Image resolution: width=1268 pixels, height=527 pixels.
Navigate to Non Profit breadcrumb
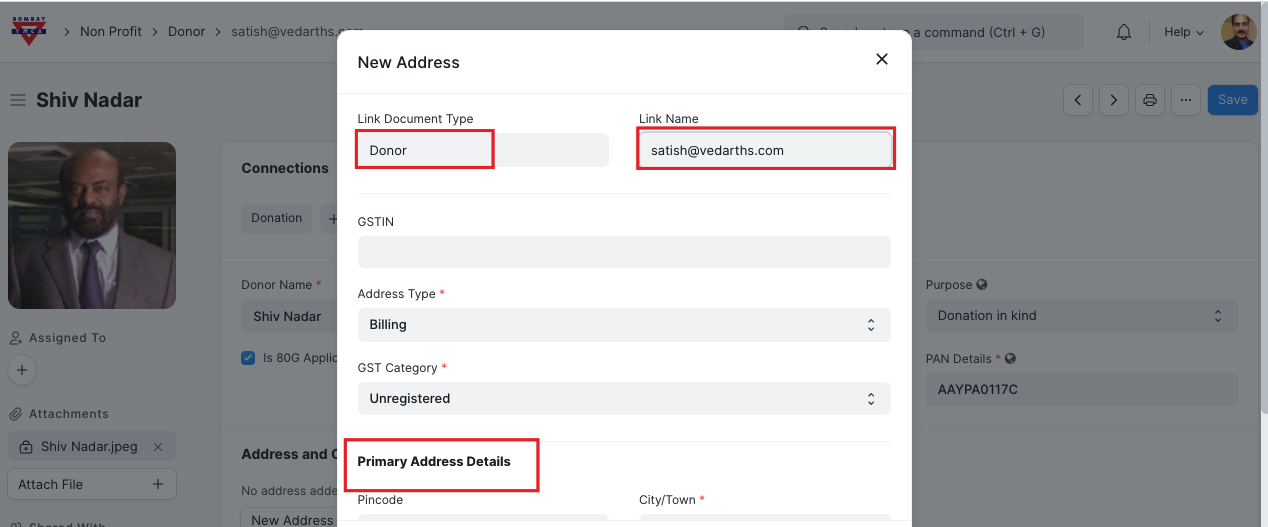[111, 32]
